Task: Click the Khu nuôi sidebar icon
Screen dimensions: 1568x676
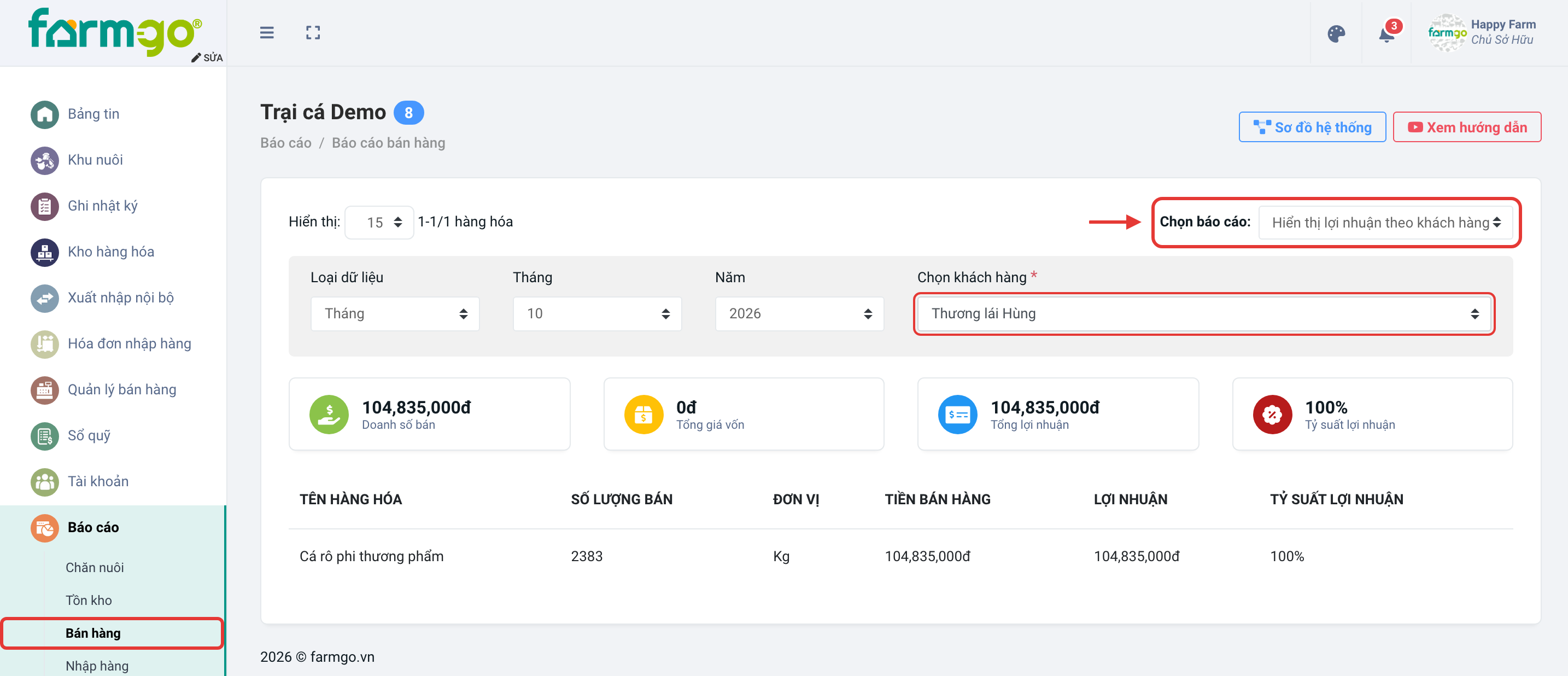Action: point(44,160)
